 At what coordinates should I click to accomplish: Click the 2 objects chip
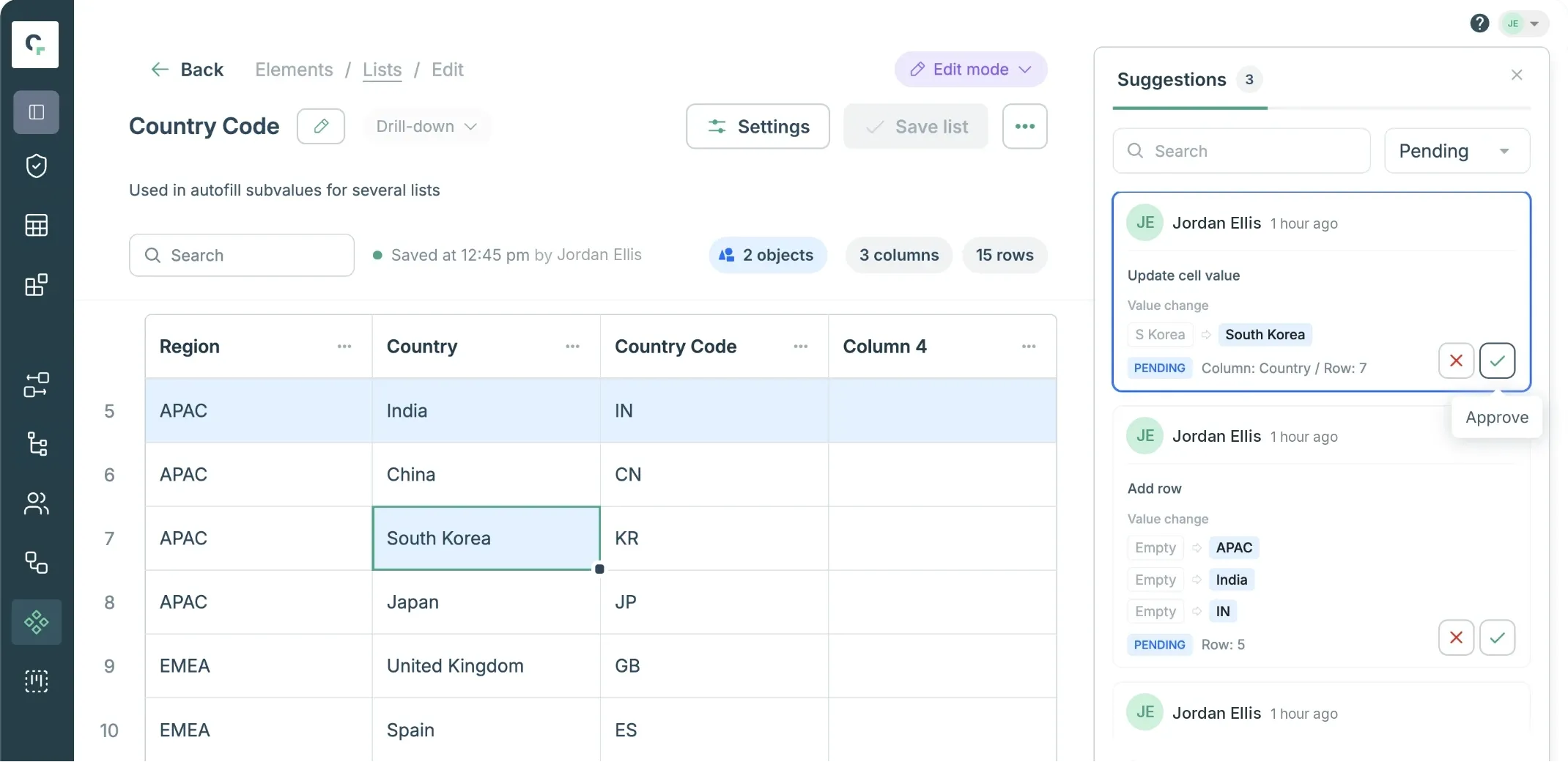767,255
